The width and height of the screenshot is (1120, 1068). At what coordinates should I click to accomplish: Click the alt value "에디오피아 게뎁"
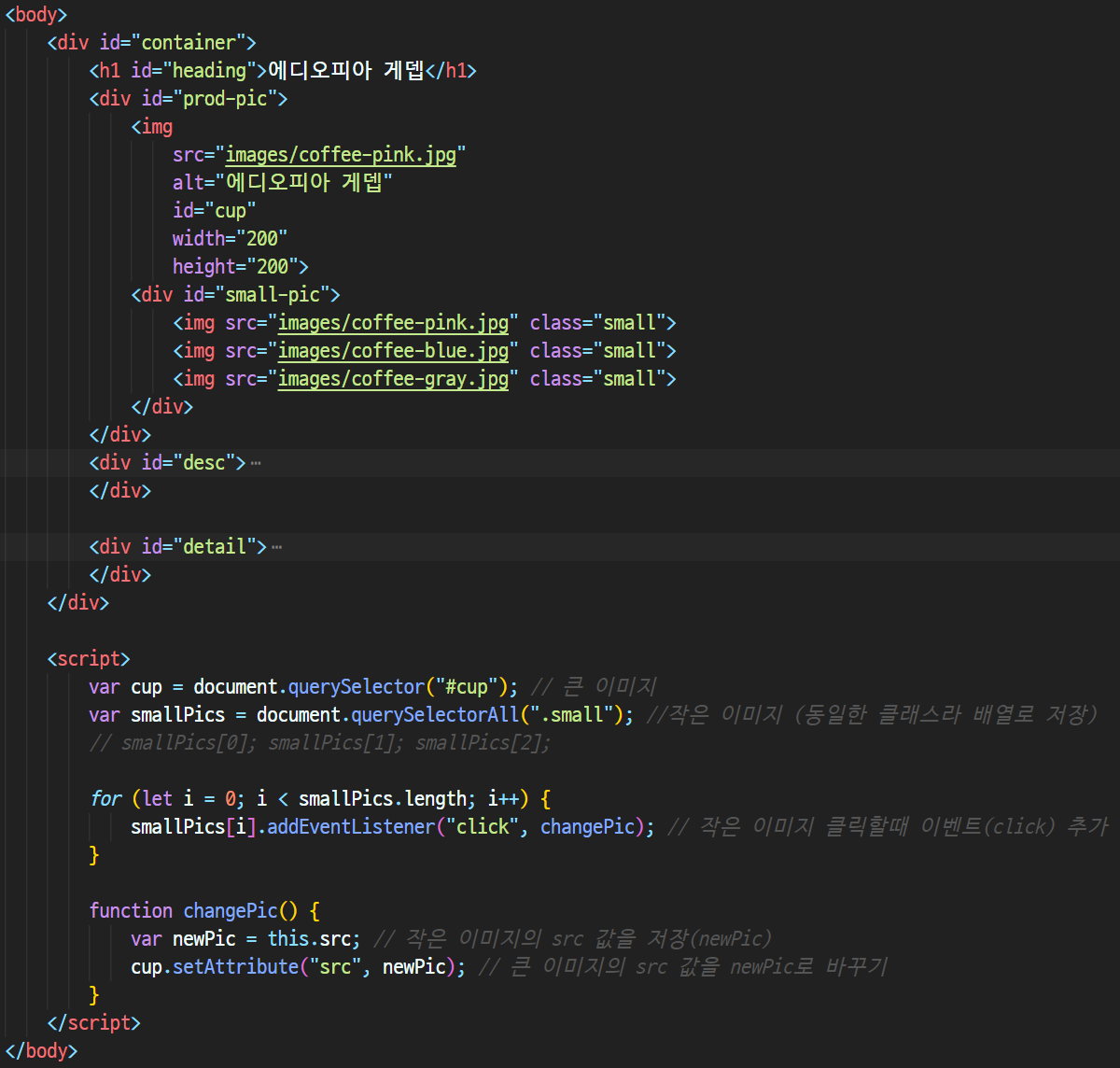pos(304,183)
